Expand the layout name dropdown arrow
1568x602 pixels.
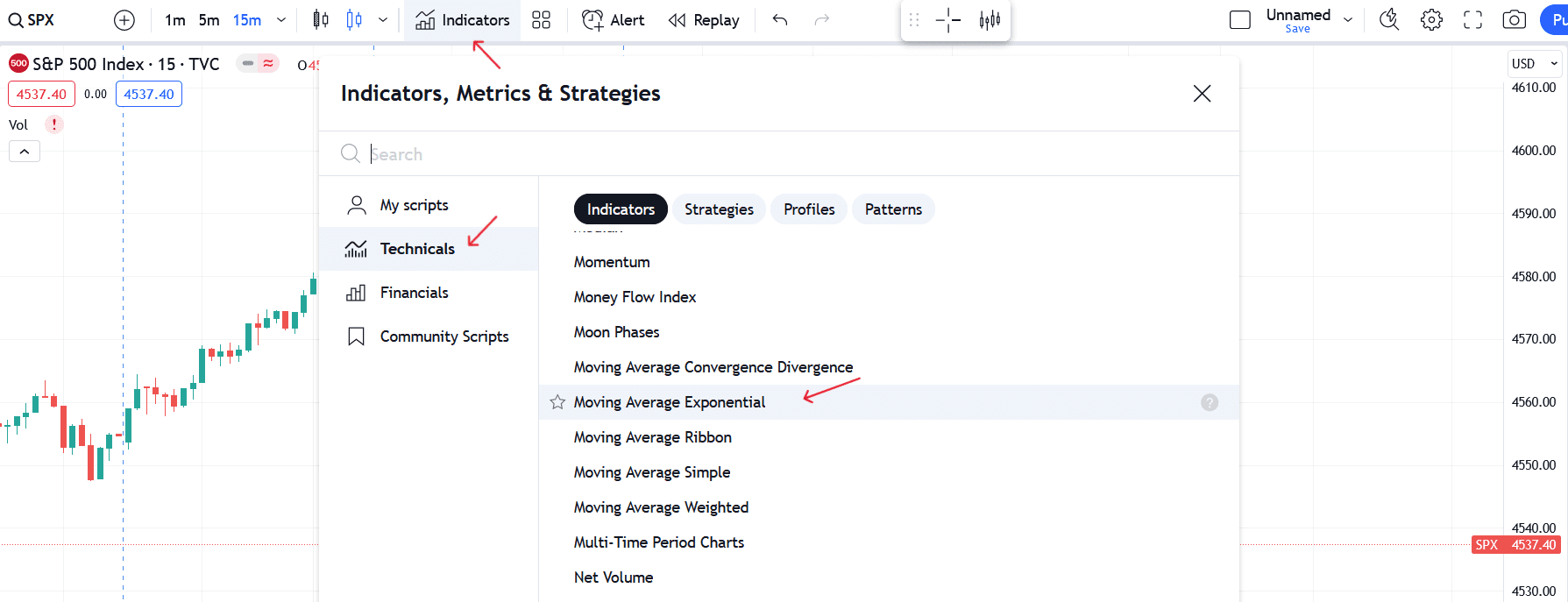click(1348, 20)
